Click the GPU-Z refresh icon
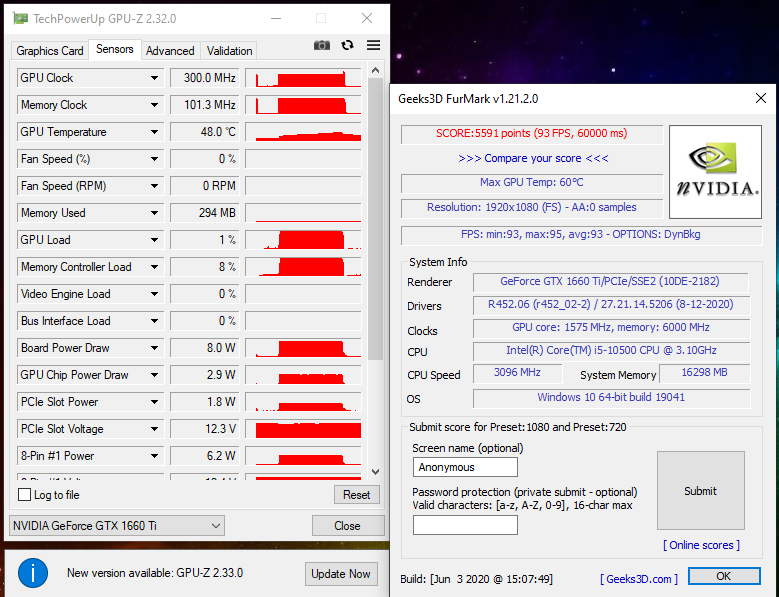This screenshot has height=597, width=779. tap(348, 45)
